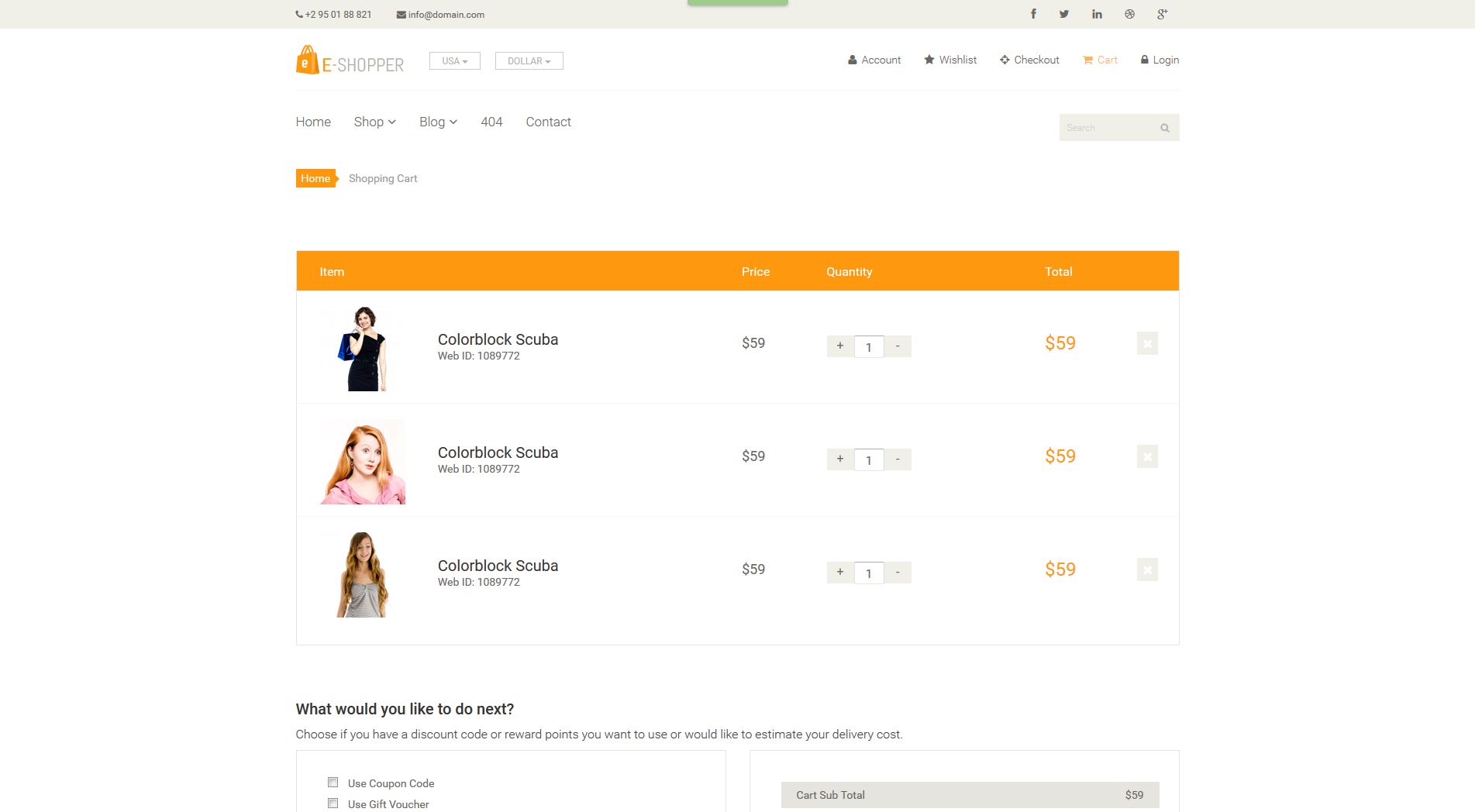Screen dimensions: 1475x812
Task: Open the 404 menu item
Action: 491,122
